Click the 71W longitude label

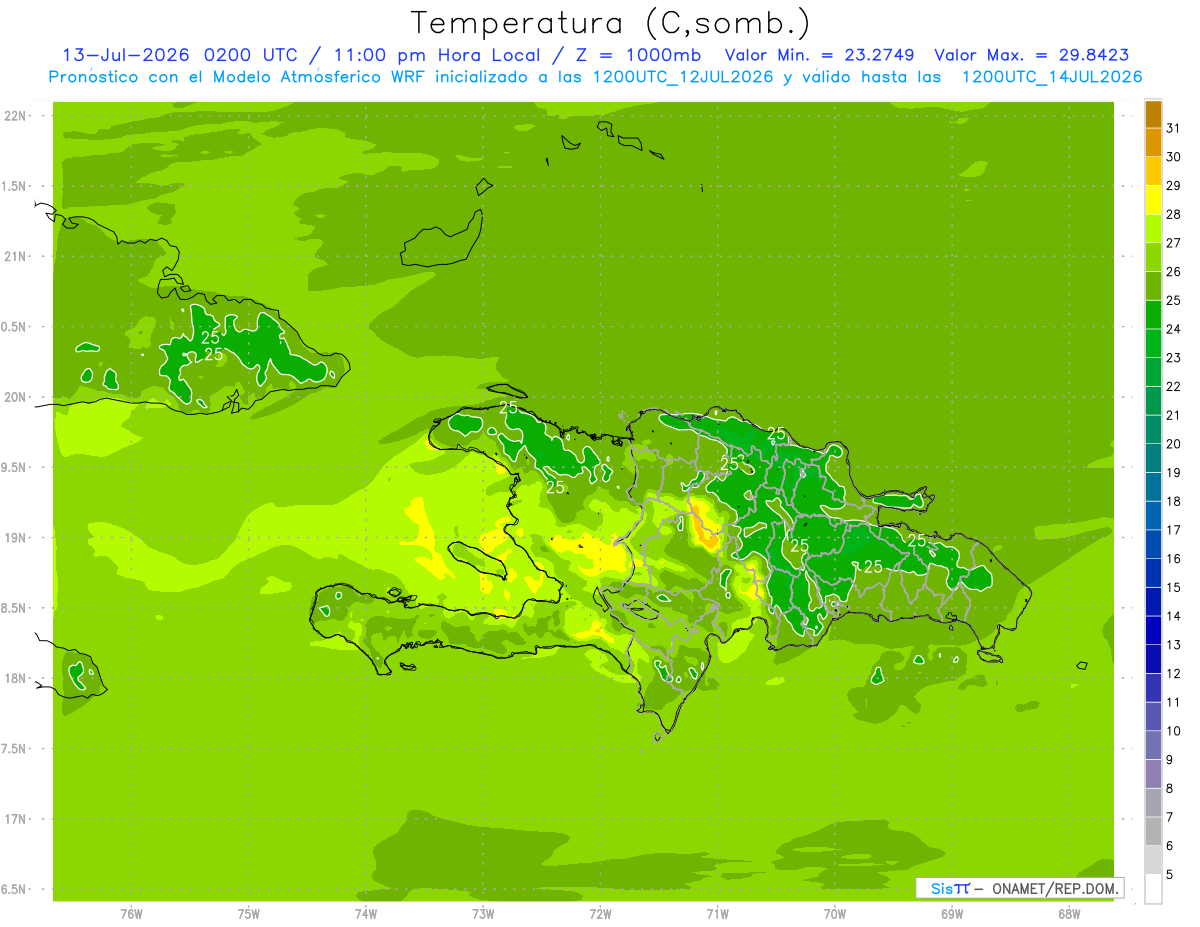[x=717, y=914]
